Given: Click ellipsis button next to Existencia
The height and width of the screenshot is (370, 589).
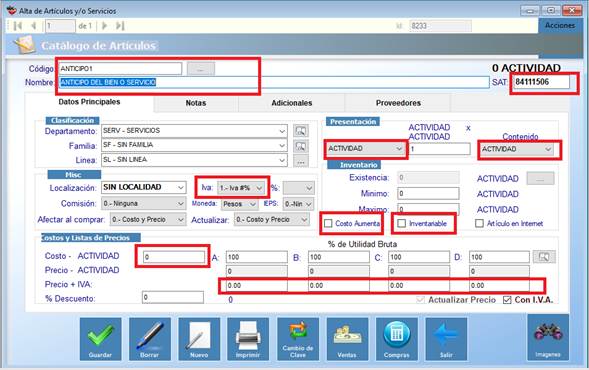Looking at the screenshot, I should (x=540, y=178).
